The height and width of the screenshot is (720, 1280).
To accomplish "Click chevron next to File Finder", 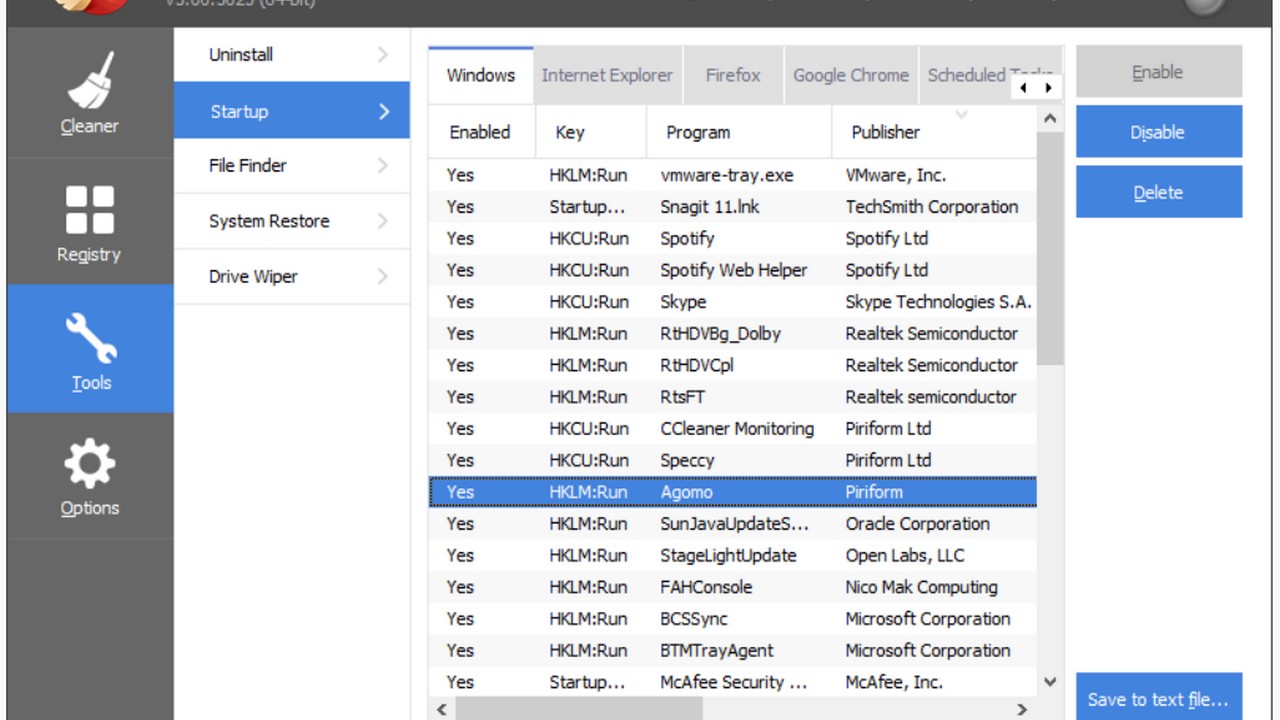I will click(383, 166).
